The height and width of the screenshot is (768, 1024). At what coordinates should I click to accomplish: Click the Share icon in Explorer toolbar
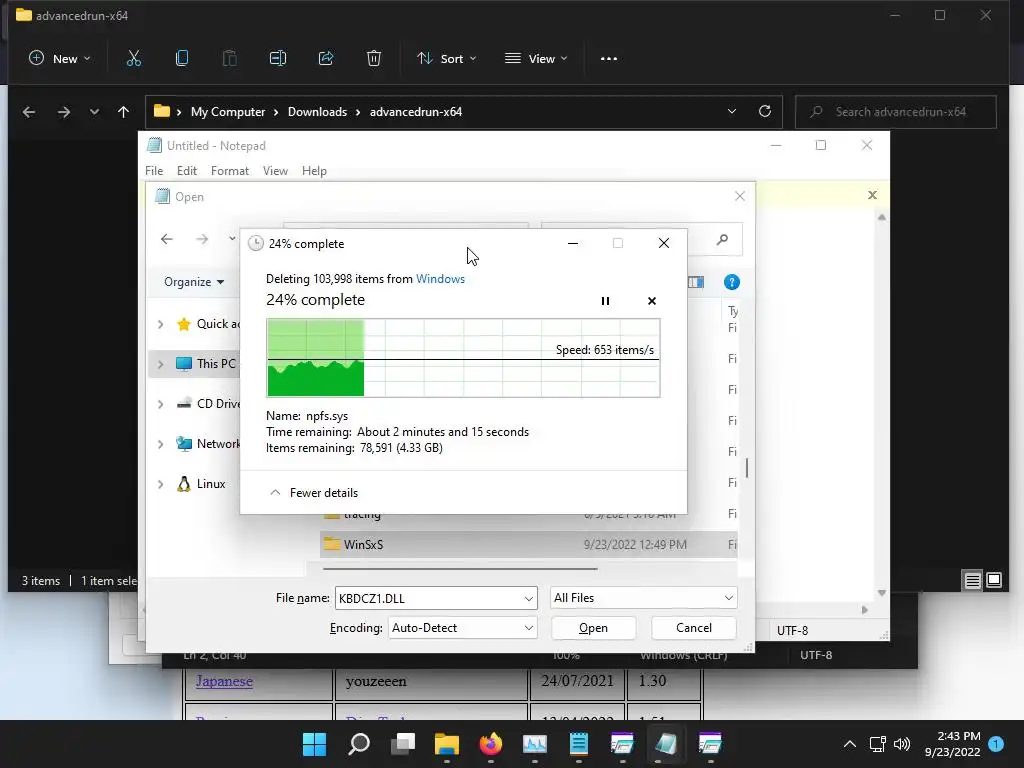(326, 59)
